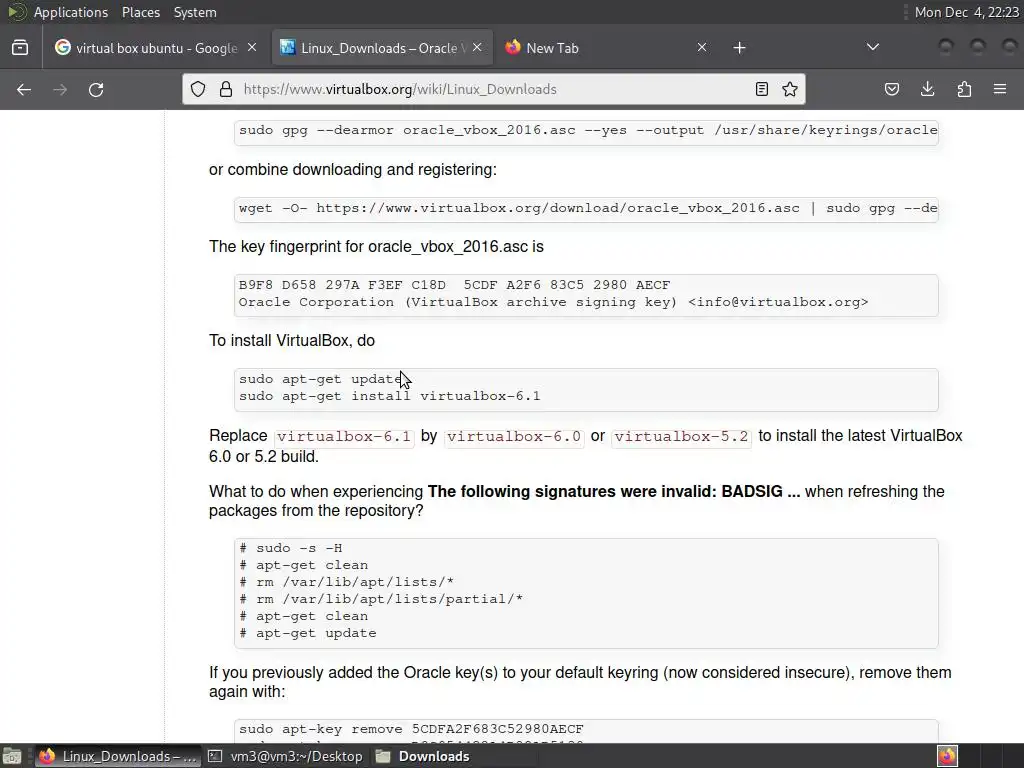Switch to Linux_Downloads Firefox taskbar button
1024x768 pixels.
[118, 756]
